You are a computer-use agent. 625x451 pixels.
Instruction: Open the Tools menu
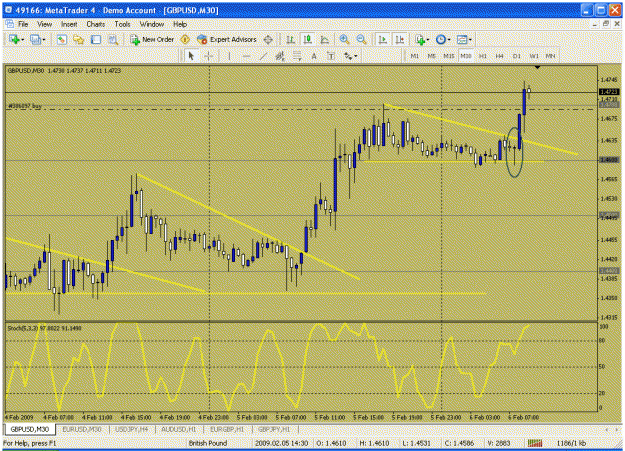tap(122, 24)
